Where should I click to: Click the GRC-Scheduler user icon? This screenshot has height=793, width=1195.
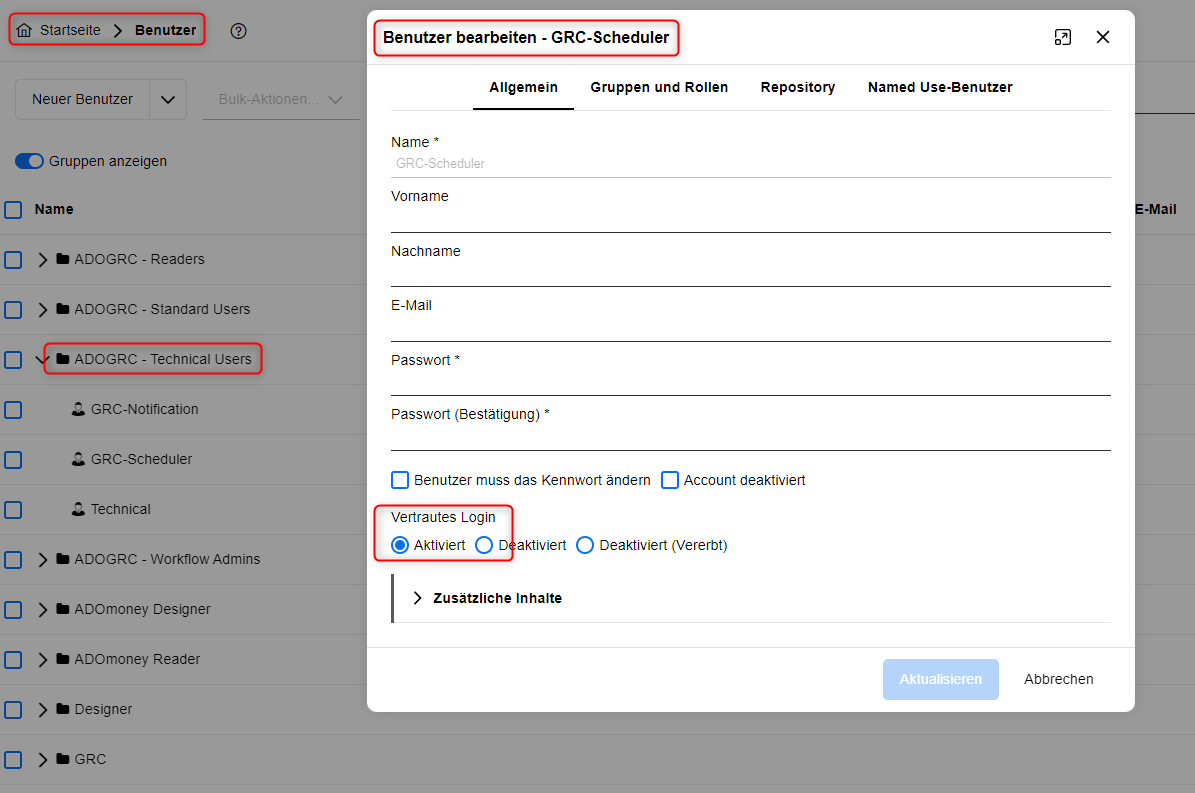78,459
